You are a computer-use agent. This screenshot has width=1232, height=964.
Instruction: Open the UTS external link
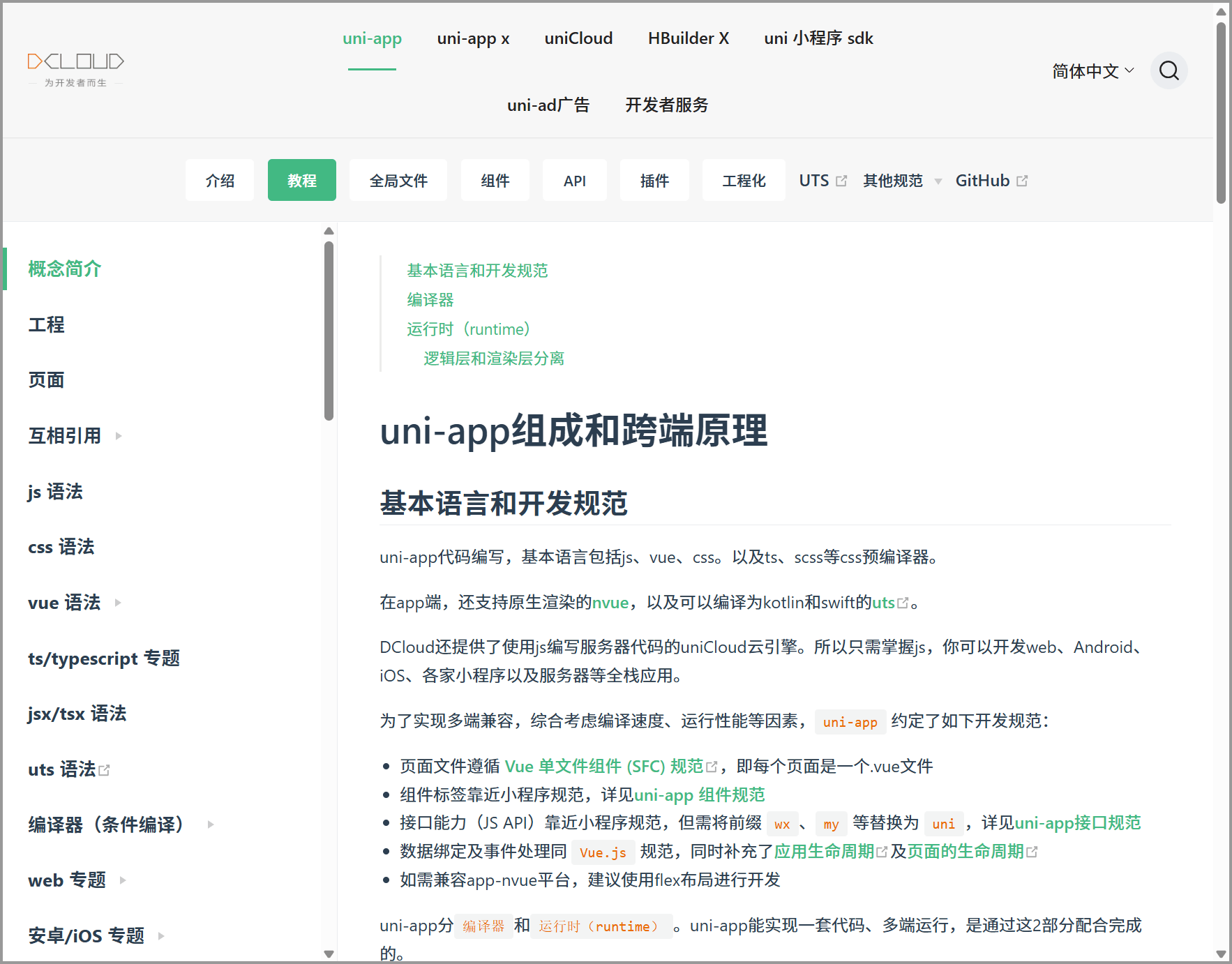pyautogui.click(x=822, y=181)
